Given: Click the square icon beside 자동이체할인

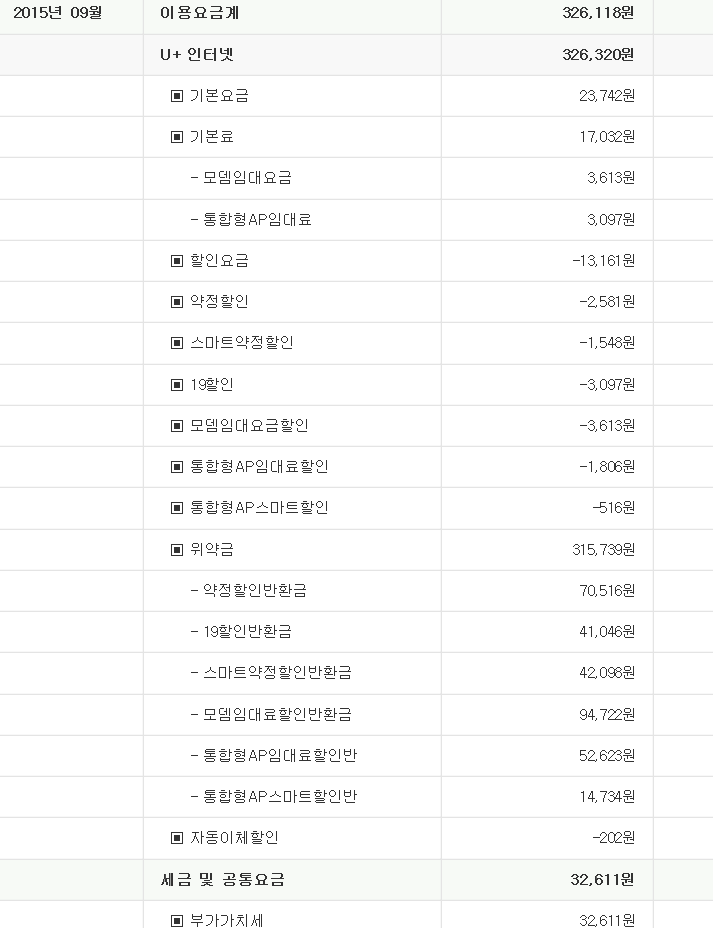Looking at the screenshot, I should coord(176,838).
